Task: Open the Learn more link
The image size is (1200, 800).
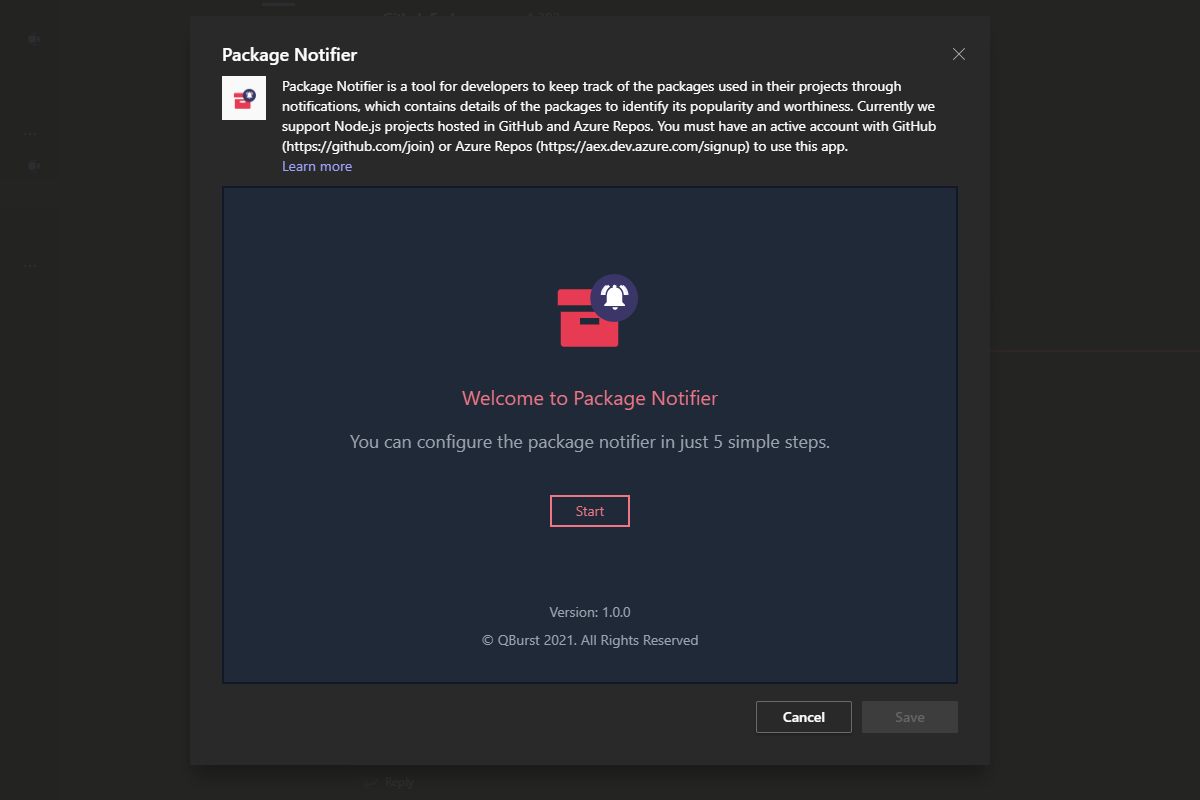Action: (317, 166)
